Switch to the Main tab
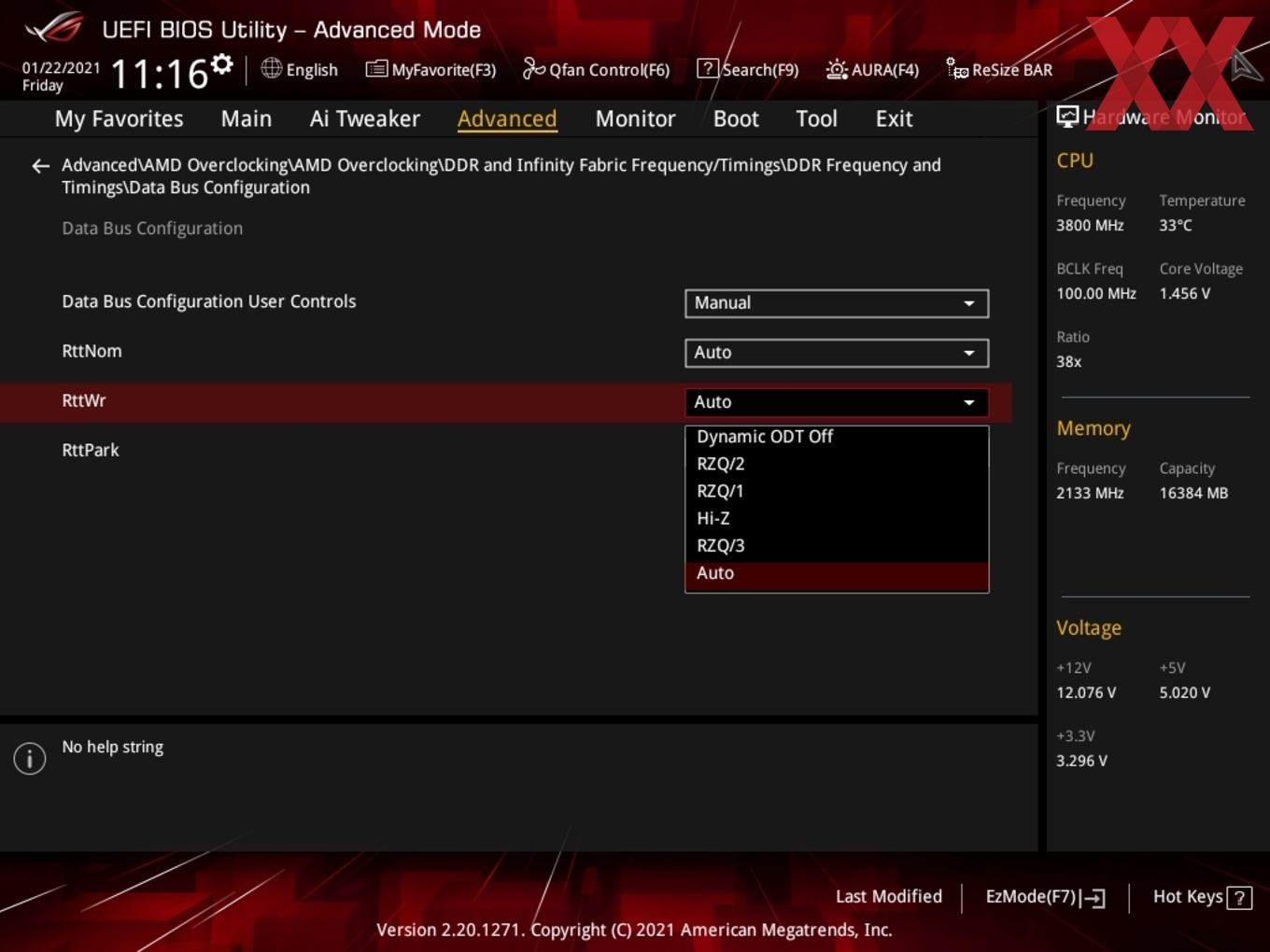The width and height of the screenshot is (1270, 952). click(247, 119)
